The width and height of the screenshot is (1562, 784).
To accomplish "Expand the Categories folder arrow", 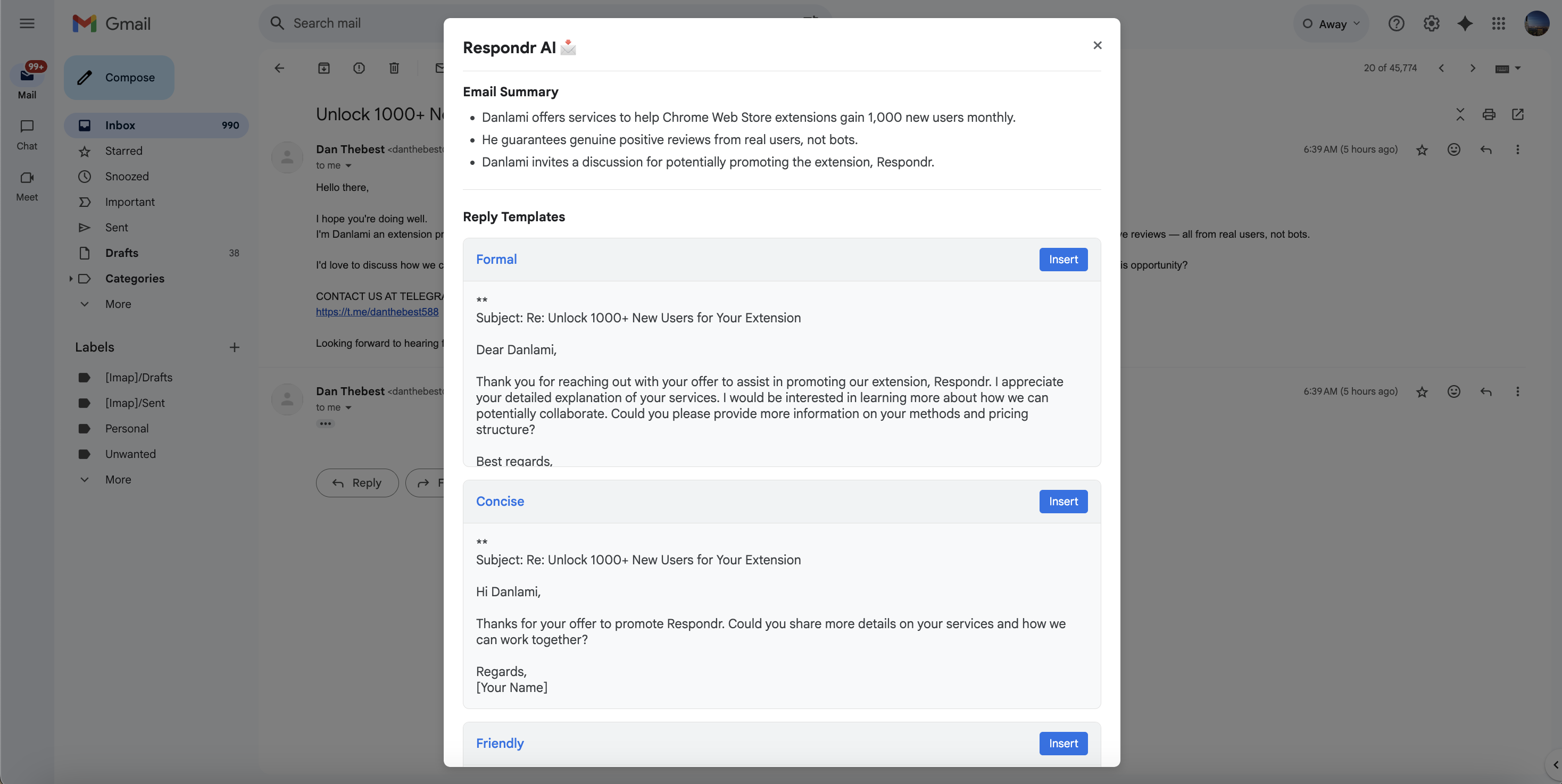I will [71, 278].
